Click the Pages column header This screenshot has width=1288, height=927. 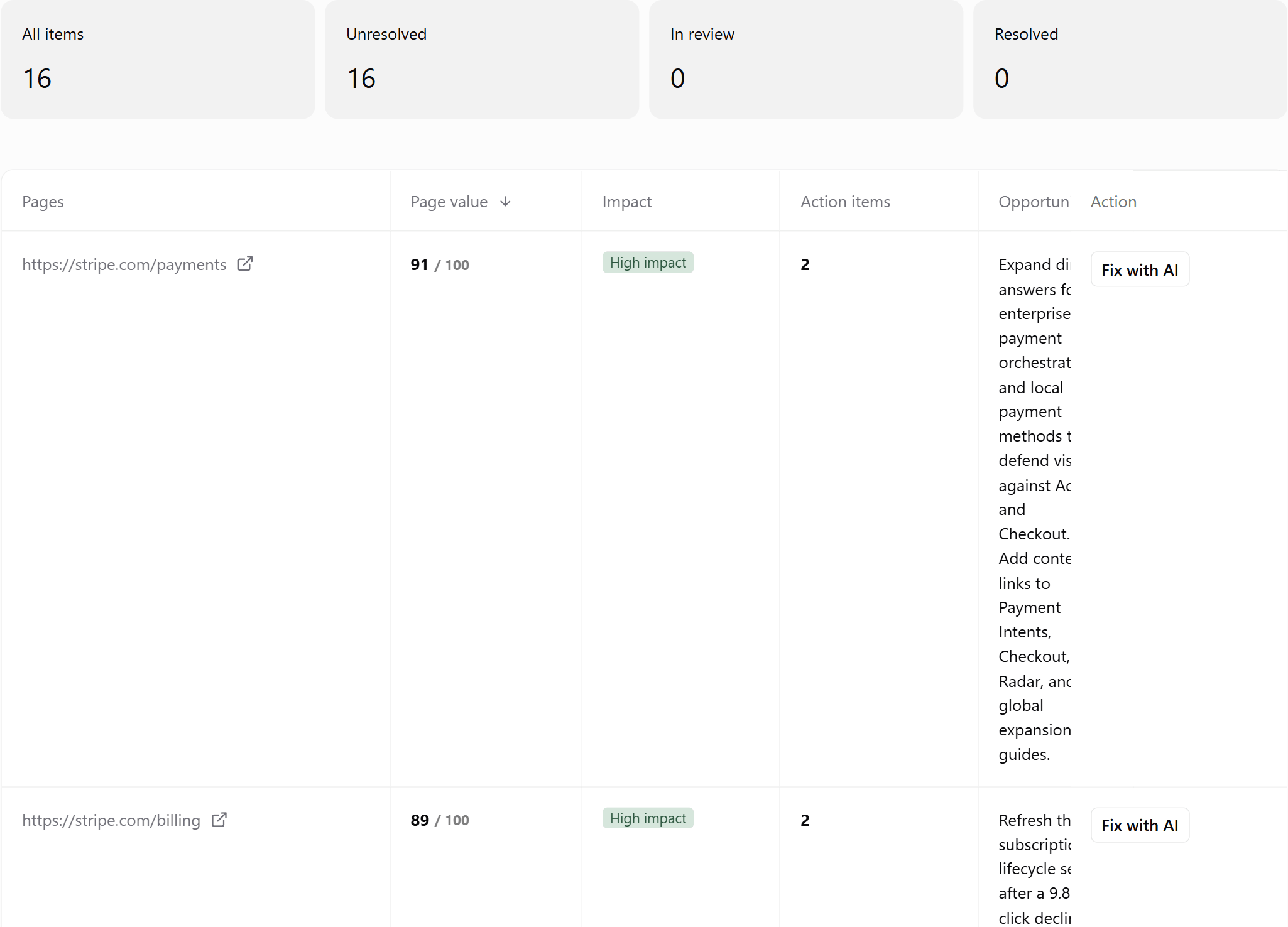point(43,202)
